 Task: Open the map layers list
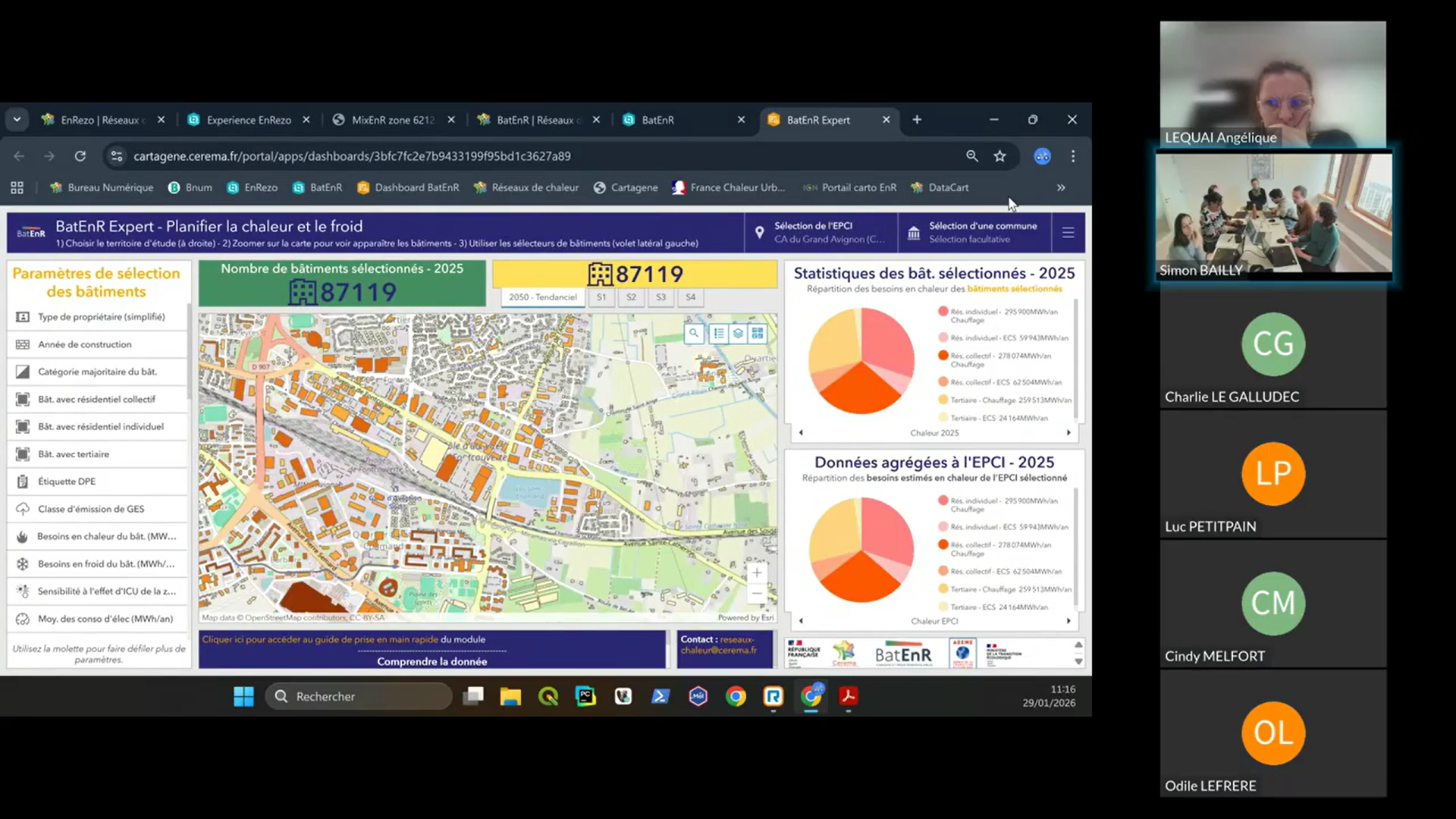pyautogui.click(x=738, y=334)
